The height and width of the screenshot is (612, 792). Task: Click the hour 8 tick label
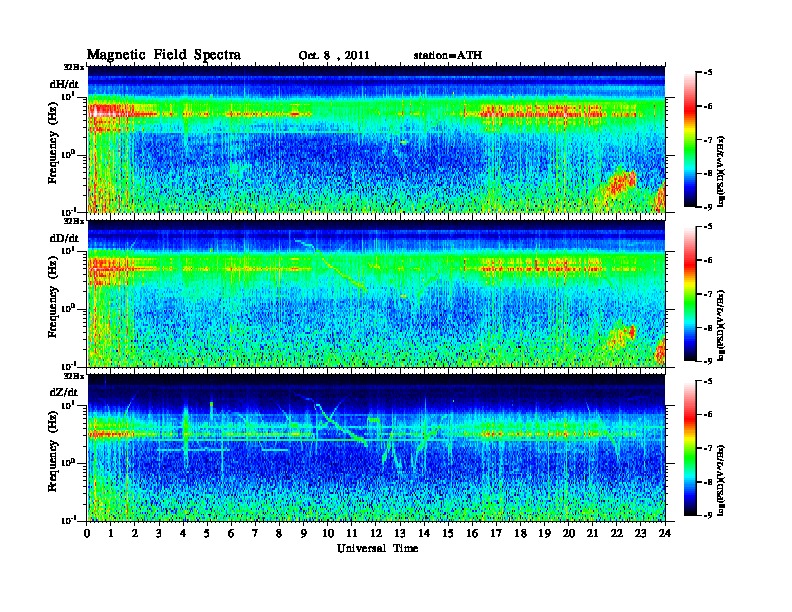coord(279,533)
